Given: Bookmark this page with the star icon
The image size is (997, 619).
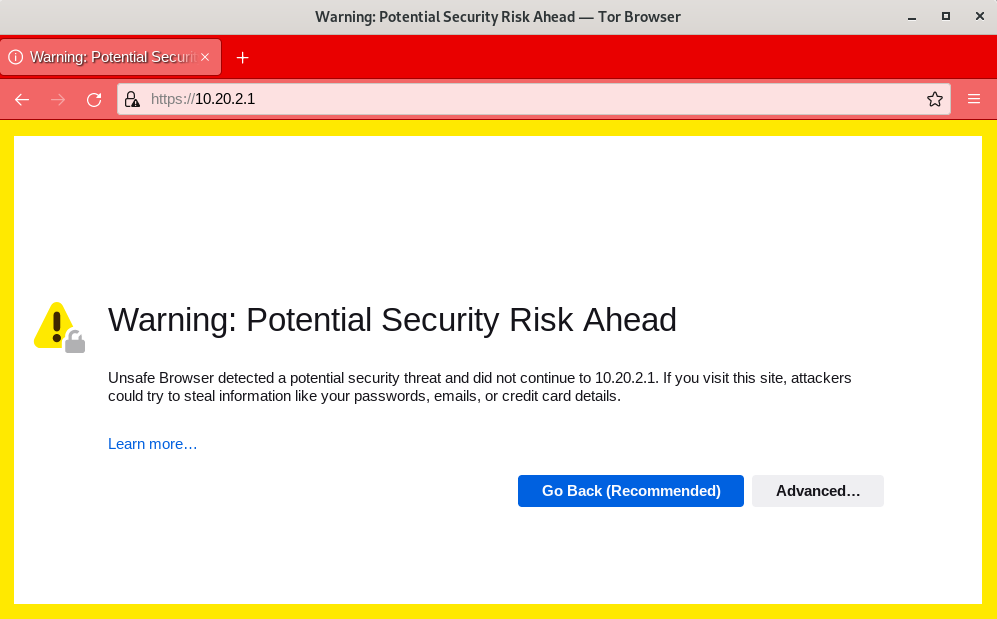Looking at the screenshot, I should 935,99.
